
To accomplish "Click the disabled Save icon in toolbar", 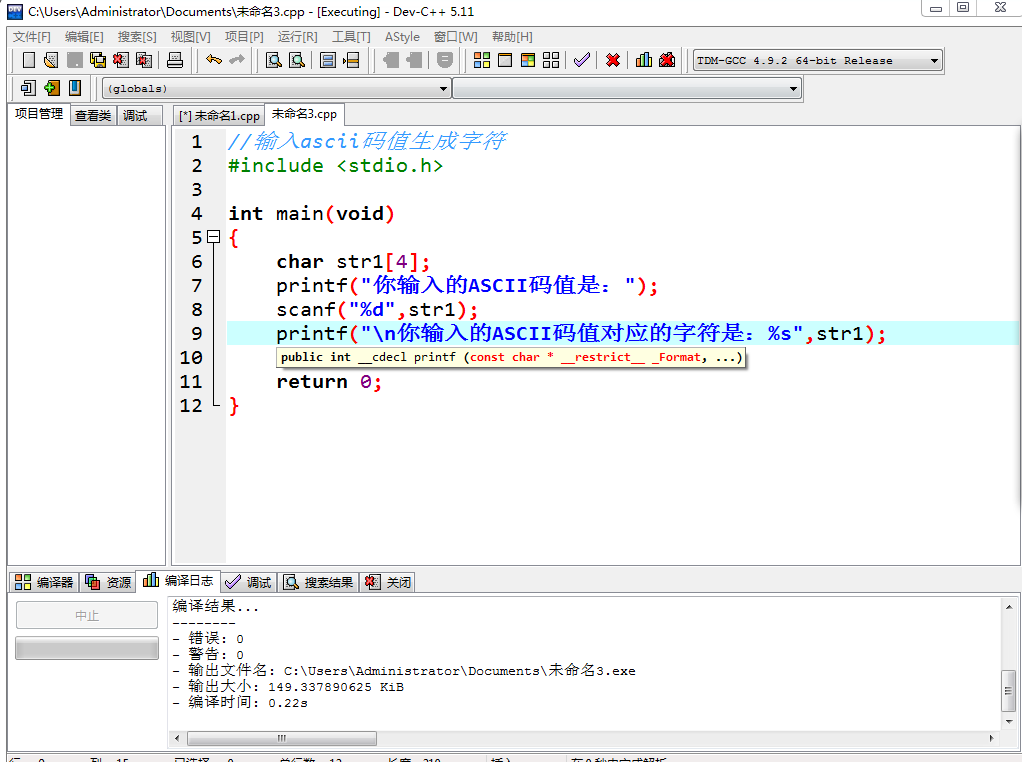I will tap(75, 61).
